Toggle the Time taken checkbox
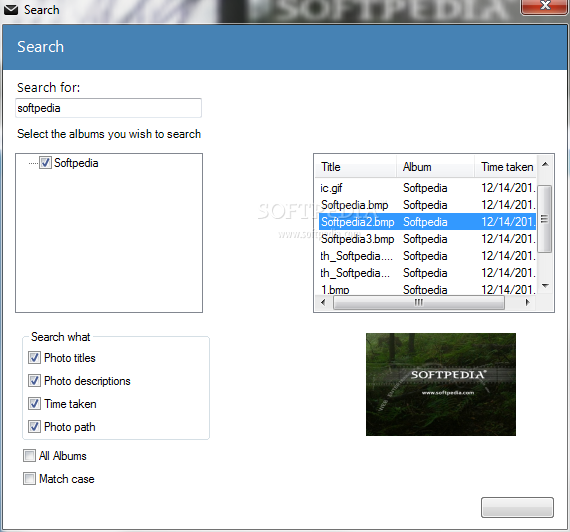 34,404
